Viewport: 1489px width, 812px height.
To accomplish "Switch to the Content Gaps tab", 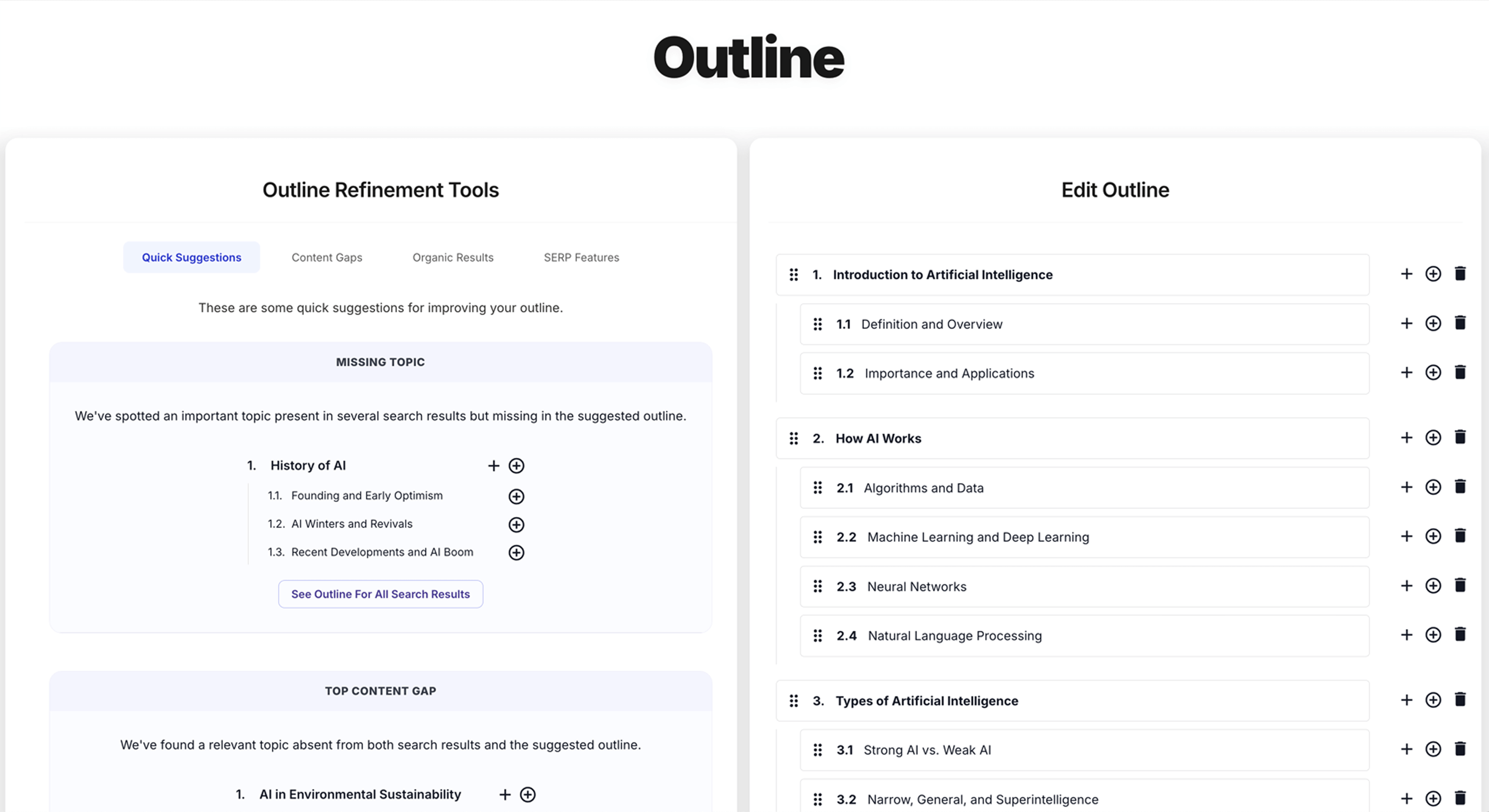I will pyautogui.click(x=327, y=257).
